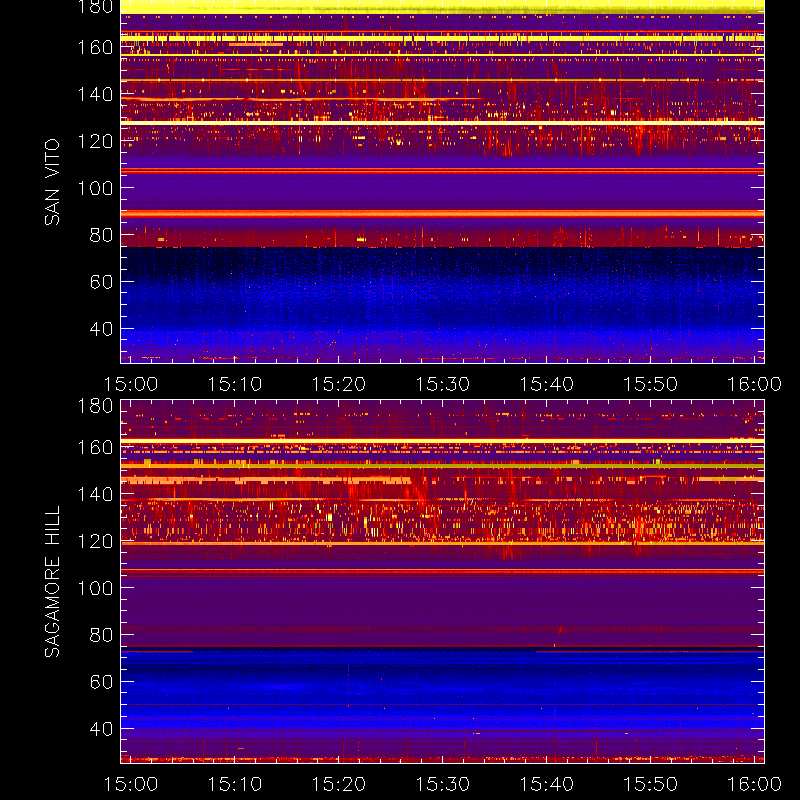Screen dimensions: 800x800
Task: Click the SAN VITO axis label
Action: pyautogui.click(x=52, y=182)
